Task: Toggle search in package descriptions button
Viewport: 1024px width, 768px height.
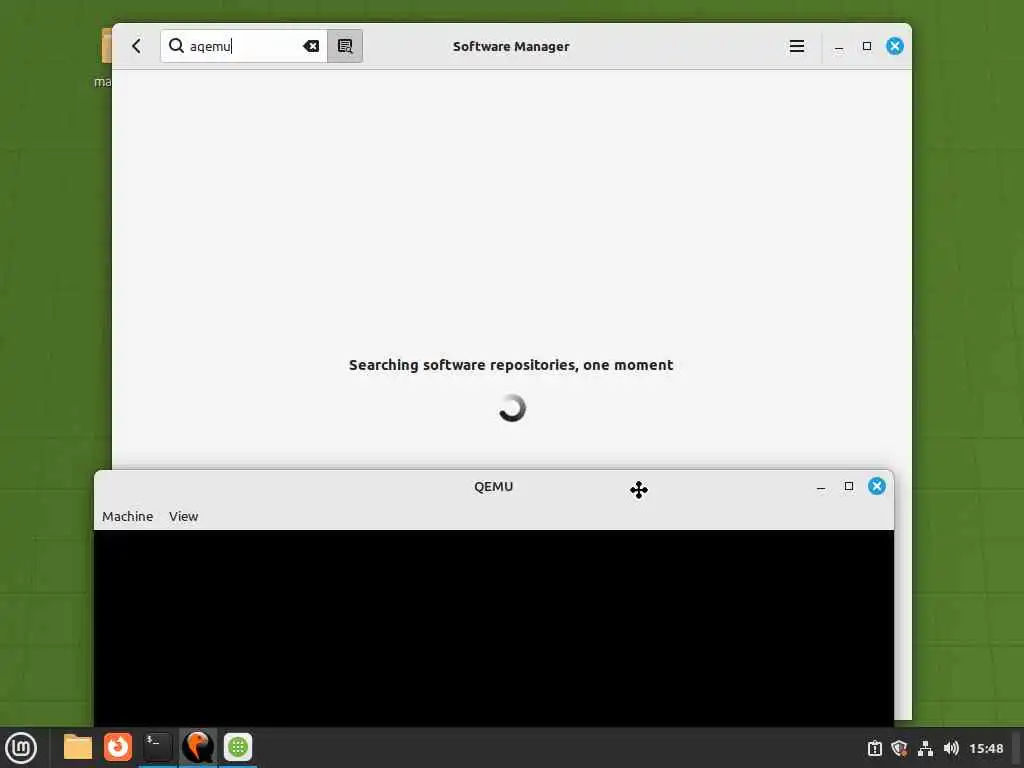Action: click(x=345, y=46)
